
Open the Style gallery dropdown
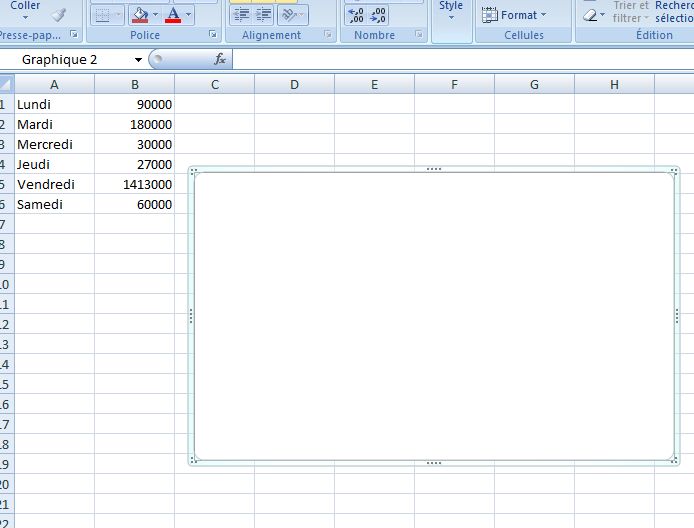tap(451, 18)
